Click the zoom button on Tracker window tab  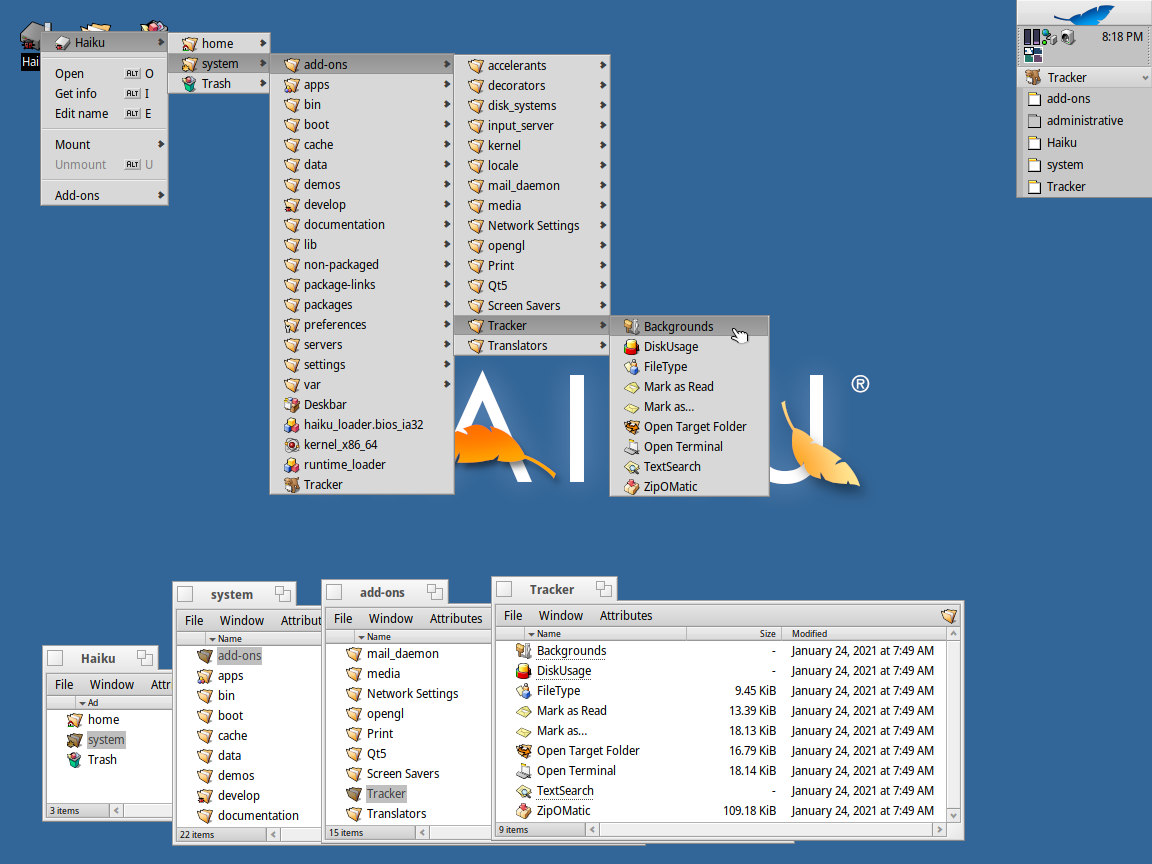604,588
